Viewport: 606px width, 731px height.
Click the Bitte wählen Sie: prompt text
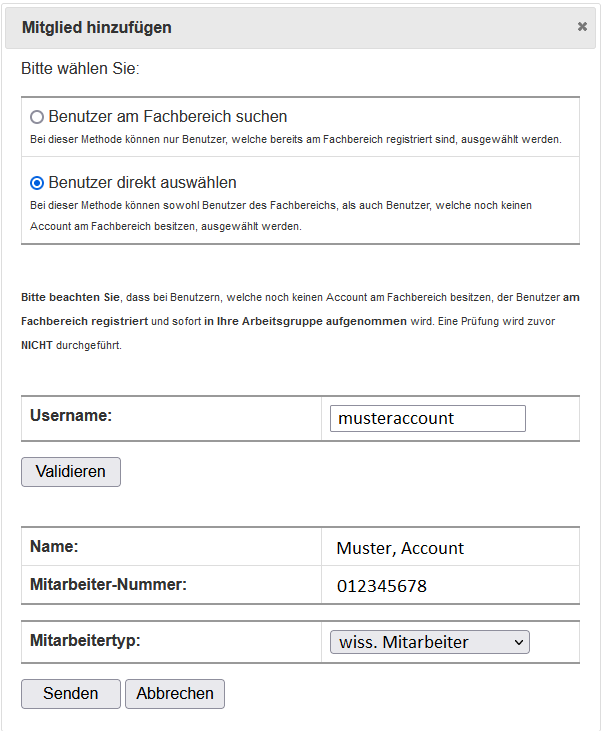pos(80,70)
